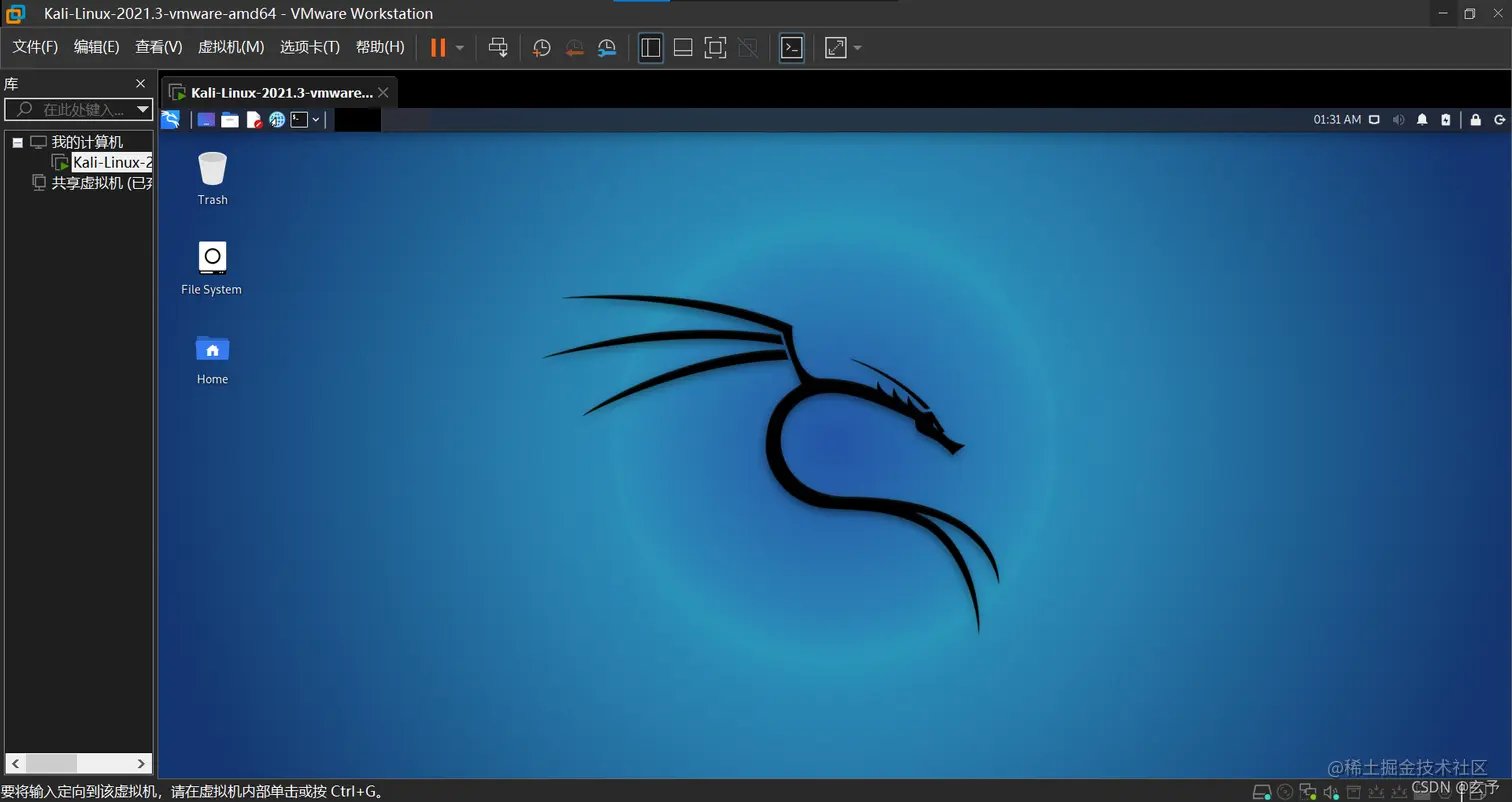The image size is (1512, 802).
Task: Open the file manager from the Kali panel
Action: 230,120
